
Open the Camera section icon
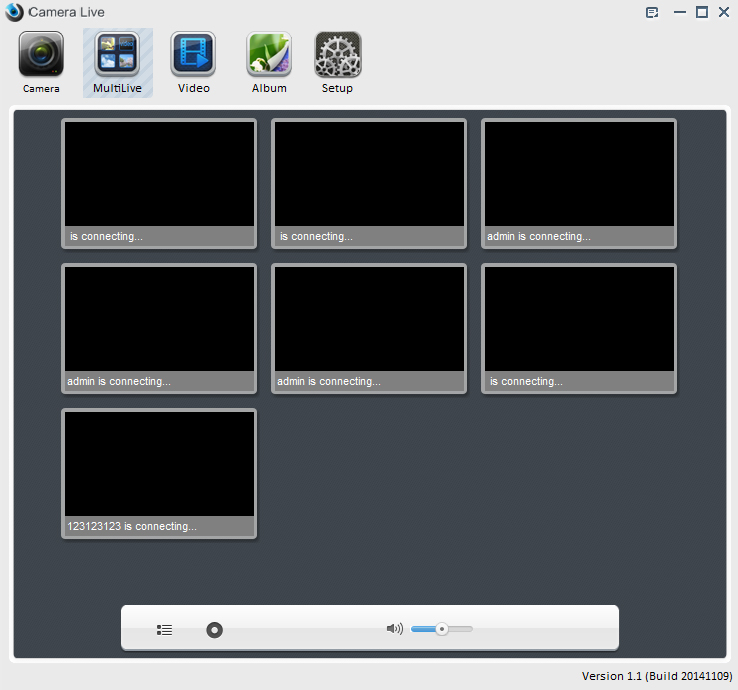click(41, 55)
